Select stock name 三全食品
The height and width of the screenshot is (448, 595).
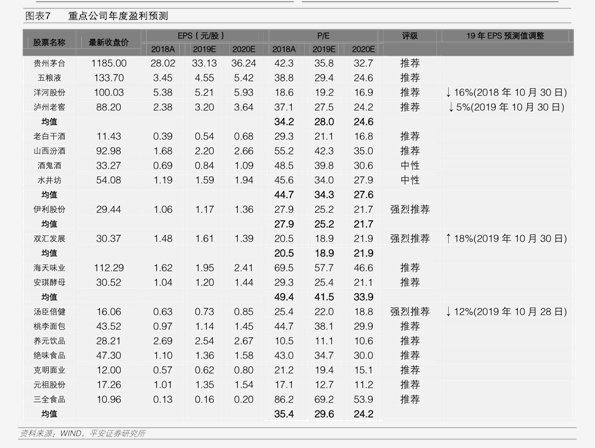[49, 399]
